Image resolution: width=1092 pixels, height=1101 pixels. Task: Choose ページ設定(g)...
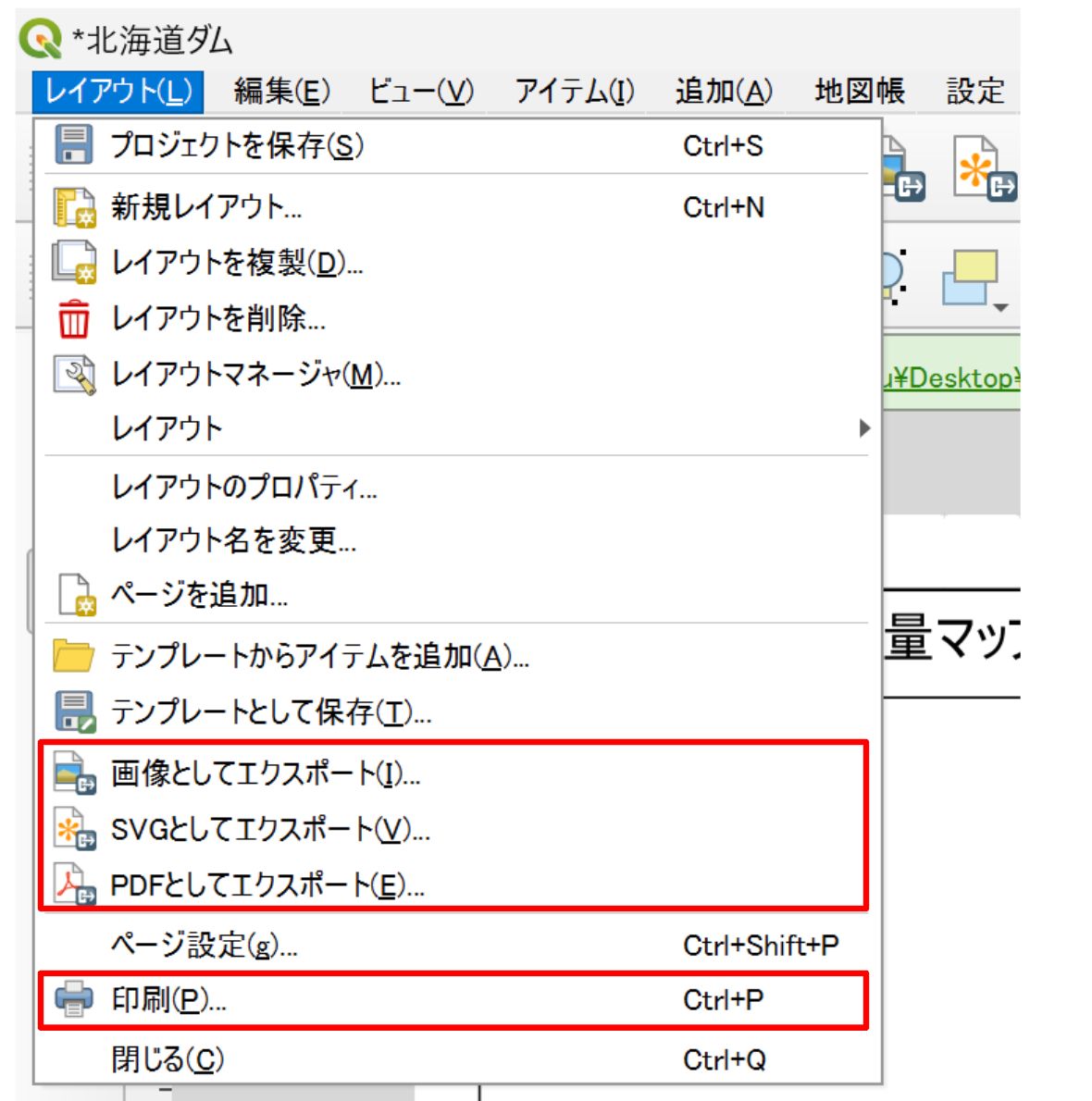coord(456,946)
